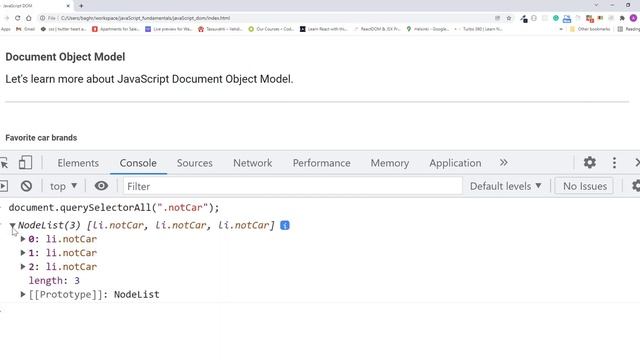640x360 pixels.
Task: Click the No Issues button
Action: 584,186
